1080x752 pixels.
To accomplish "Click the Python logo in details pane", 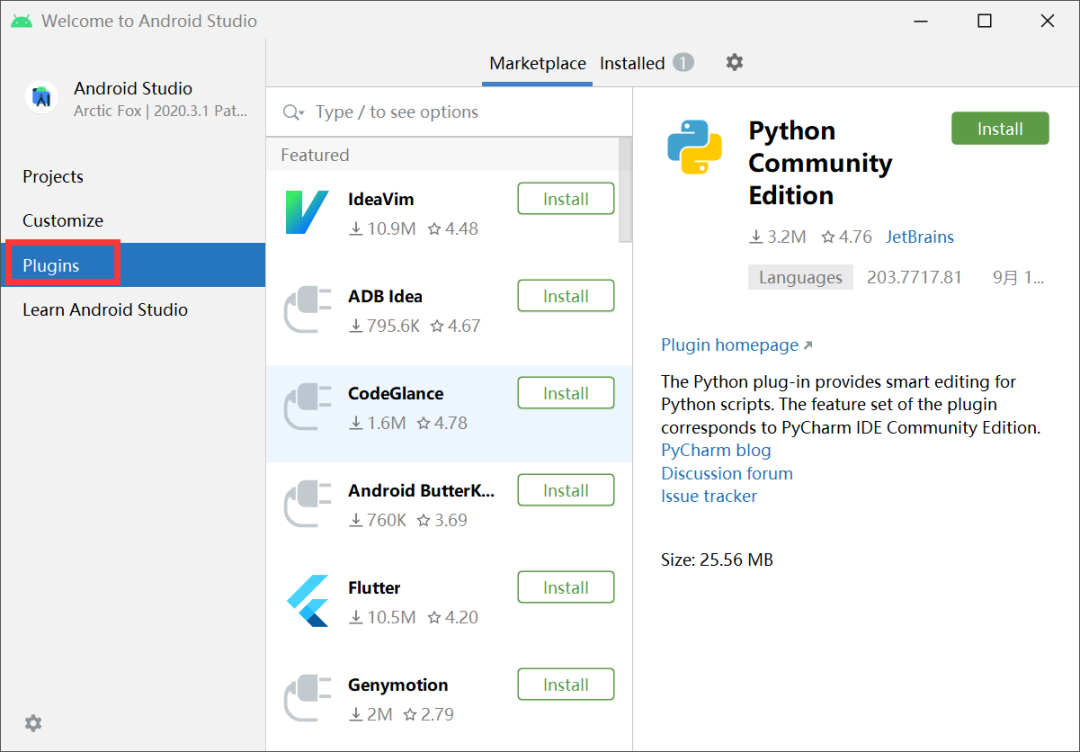I will (x=694, y=147).
